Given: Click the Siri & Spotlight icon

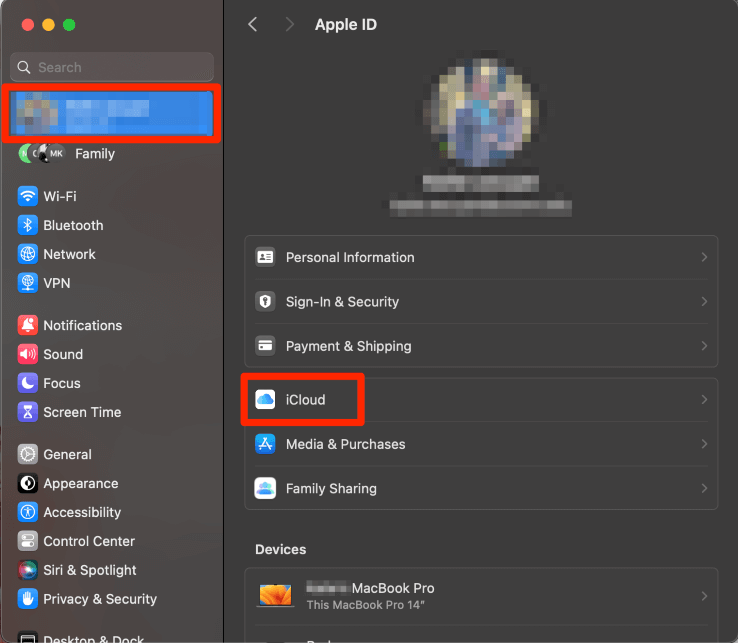Looking at the screenshot, I should tap(28, 570).
